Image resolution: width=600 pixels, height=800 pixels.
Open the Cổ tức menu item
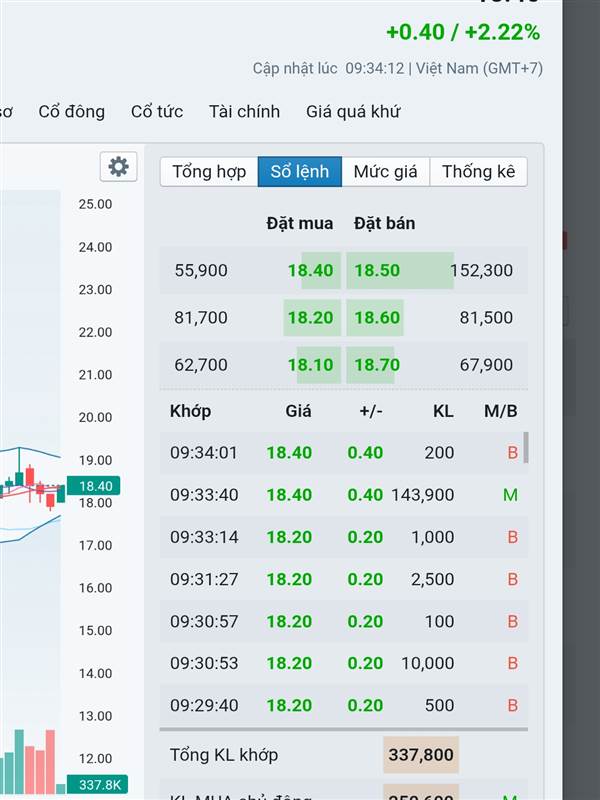point(157,111)
